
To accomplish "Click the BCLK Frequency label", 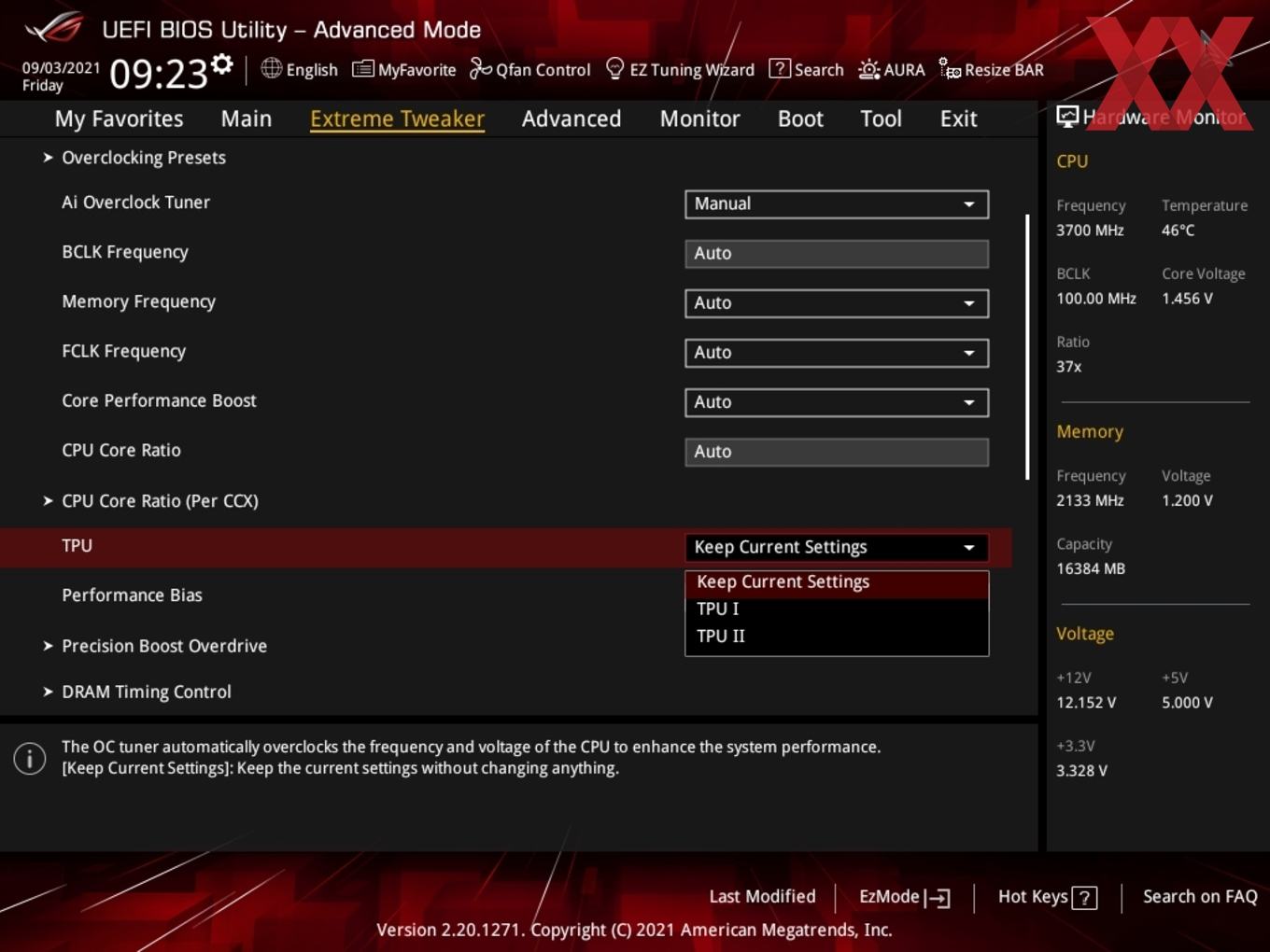I will (x=124, y=252).
